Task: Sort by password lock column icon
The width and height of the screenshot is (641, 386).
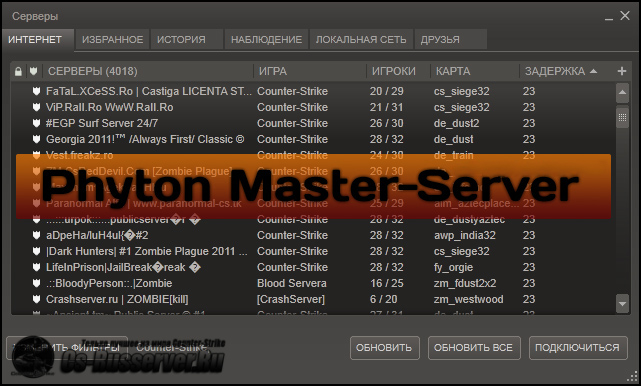Action: pyautogui.click(x=18, y=72)
